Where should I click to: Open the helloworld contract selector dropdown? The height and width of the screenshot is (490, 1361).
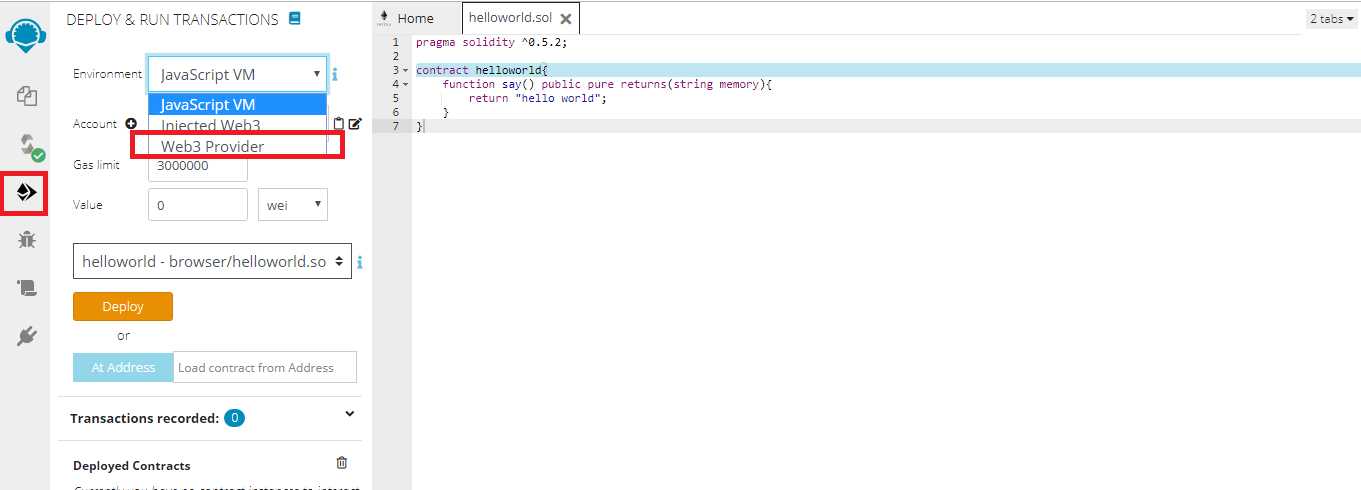click(212, 261)
